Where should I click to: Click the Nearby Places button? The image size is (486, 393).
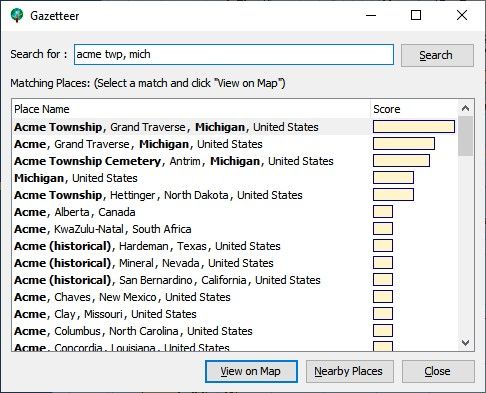(x=349, y=371)
